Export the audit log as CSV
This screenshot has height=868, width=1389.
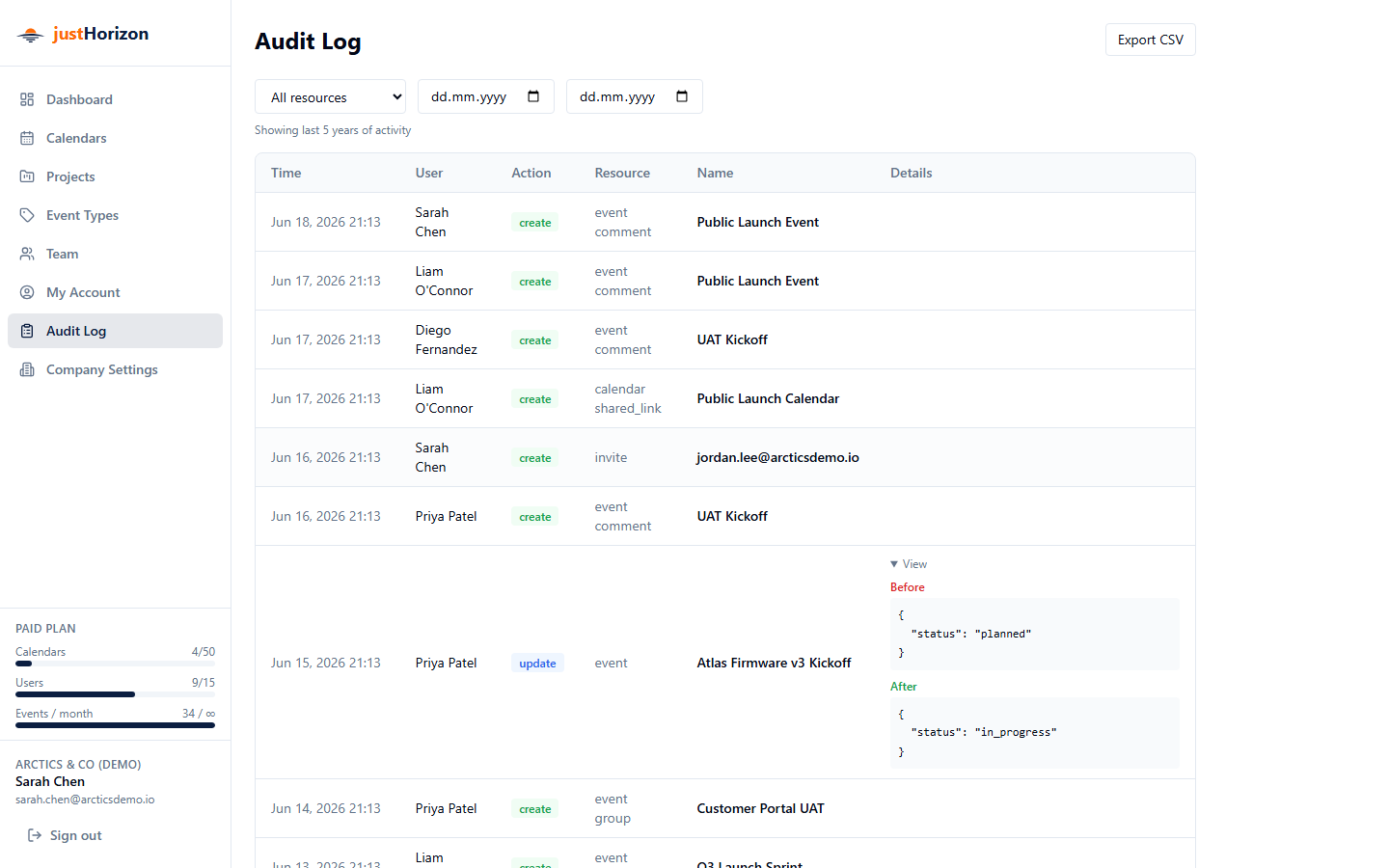pyautogui.click(x=1150, y=40)
